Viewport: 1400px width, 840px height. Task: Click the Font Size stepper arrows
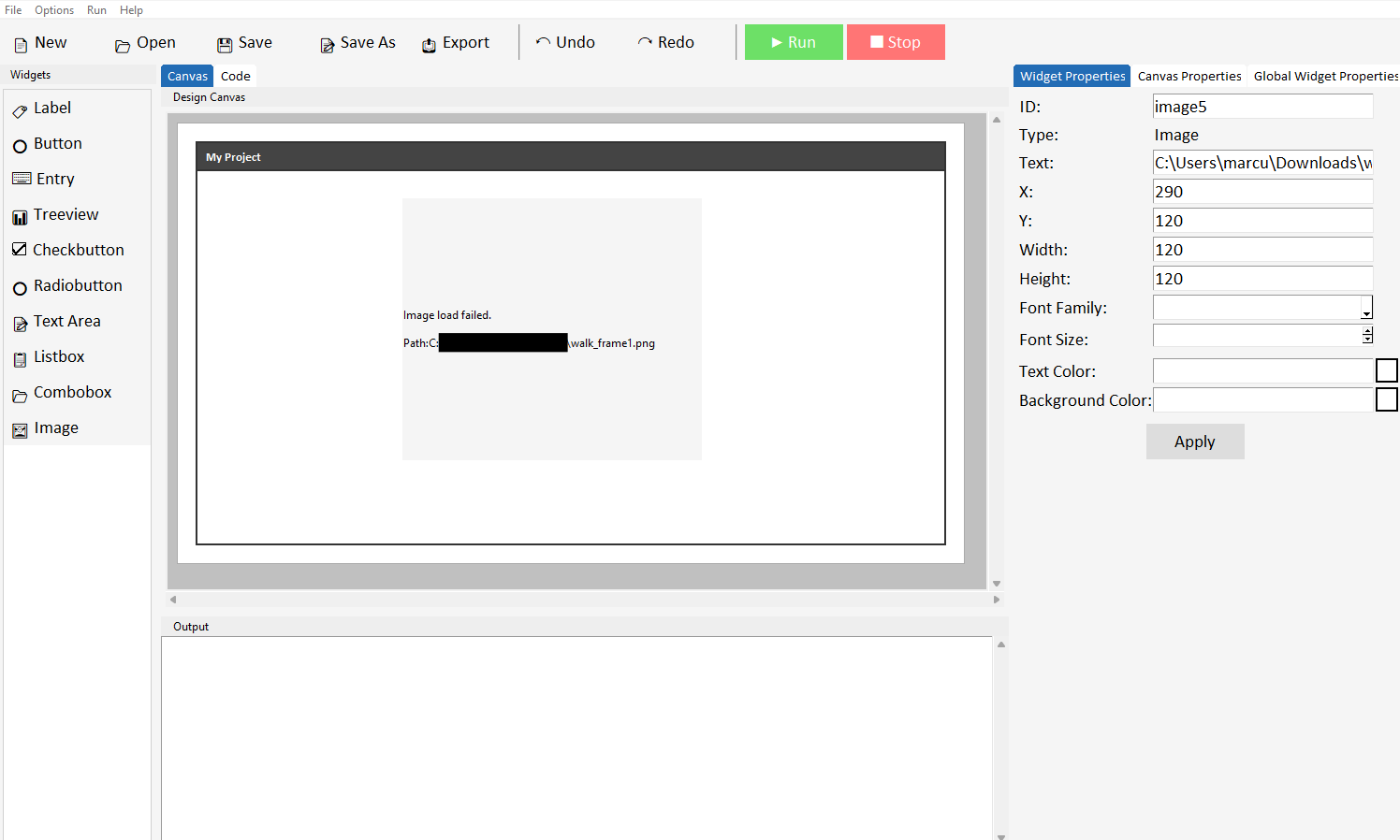[1367, 335]
